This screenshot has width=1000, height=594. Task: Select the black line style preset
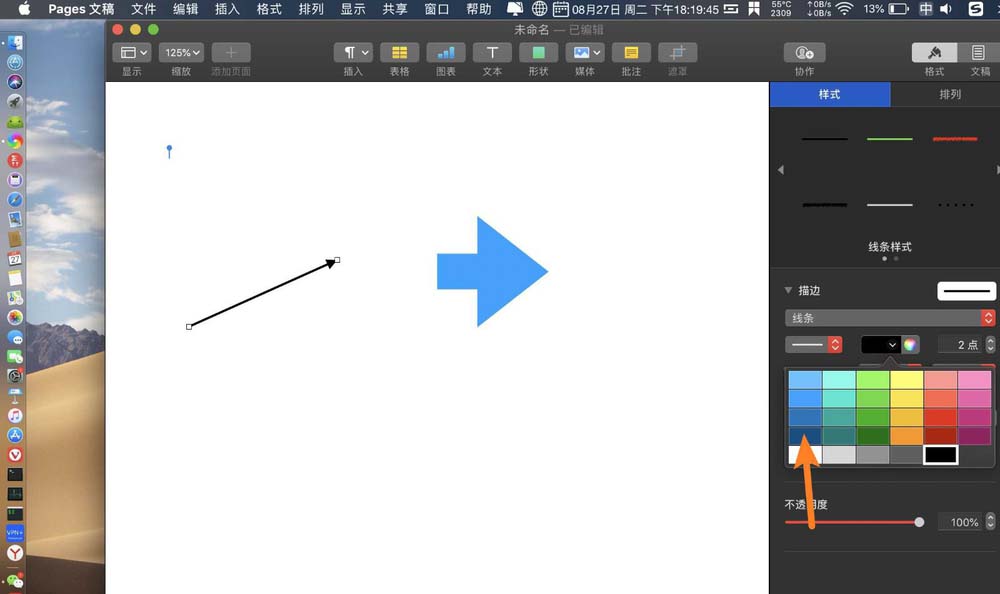coord(825,138)
